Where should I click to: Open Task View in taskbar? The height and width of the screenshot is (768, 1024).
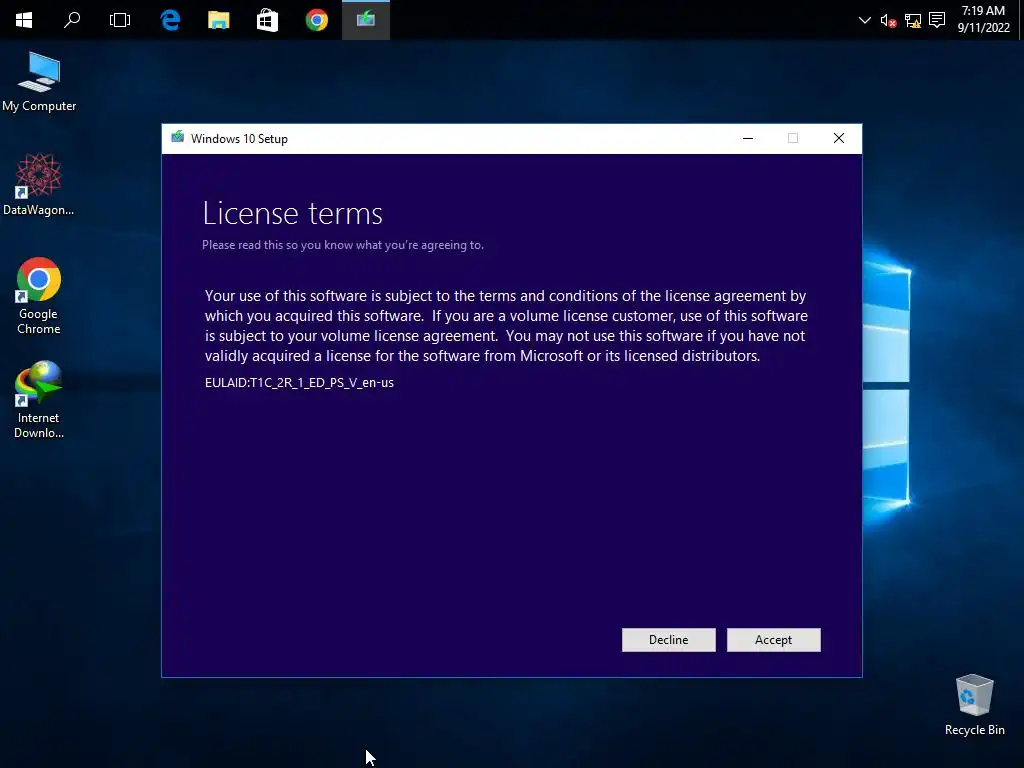120,20
